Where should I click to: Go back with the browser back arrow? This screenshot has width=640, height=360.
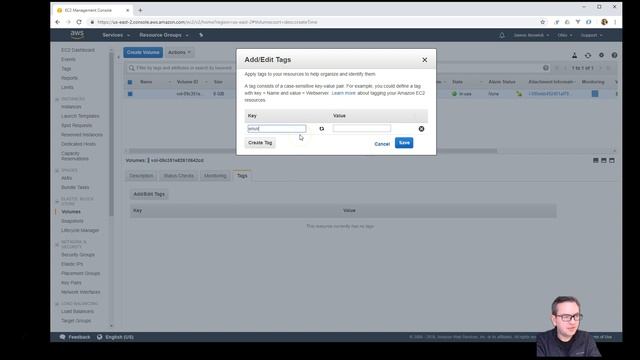(x=58, y=22)
